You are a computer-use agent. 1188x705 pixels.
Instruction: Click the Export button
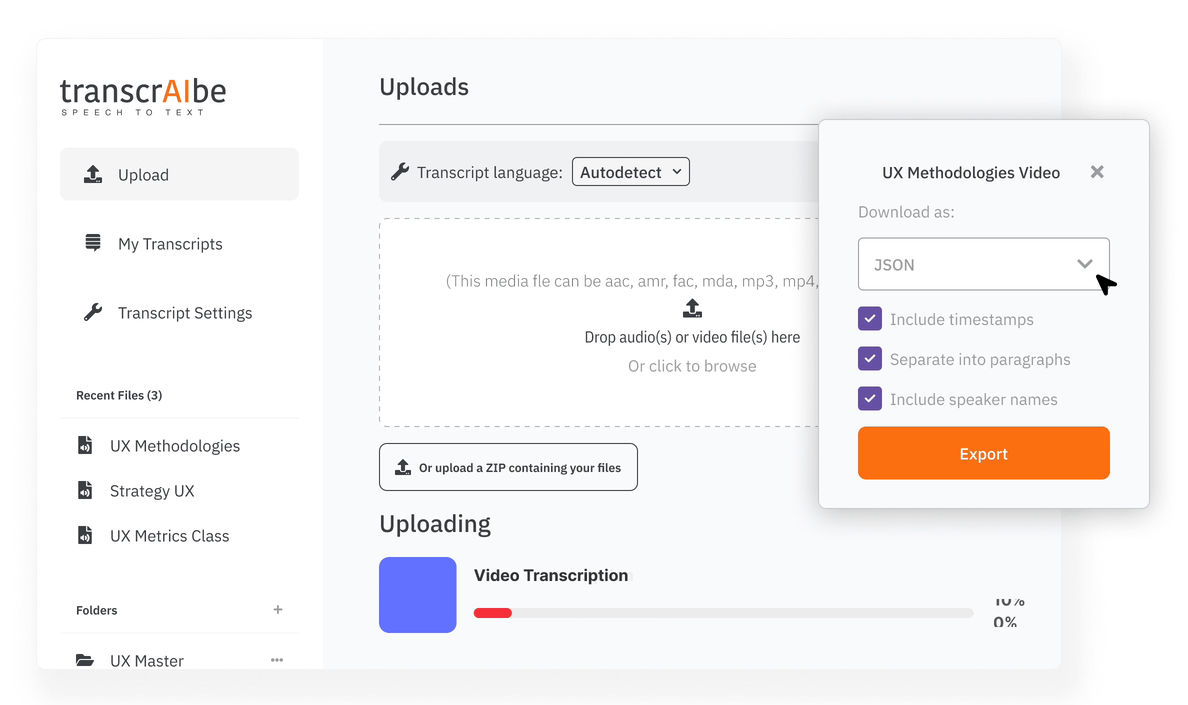tap(983, 452)
